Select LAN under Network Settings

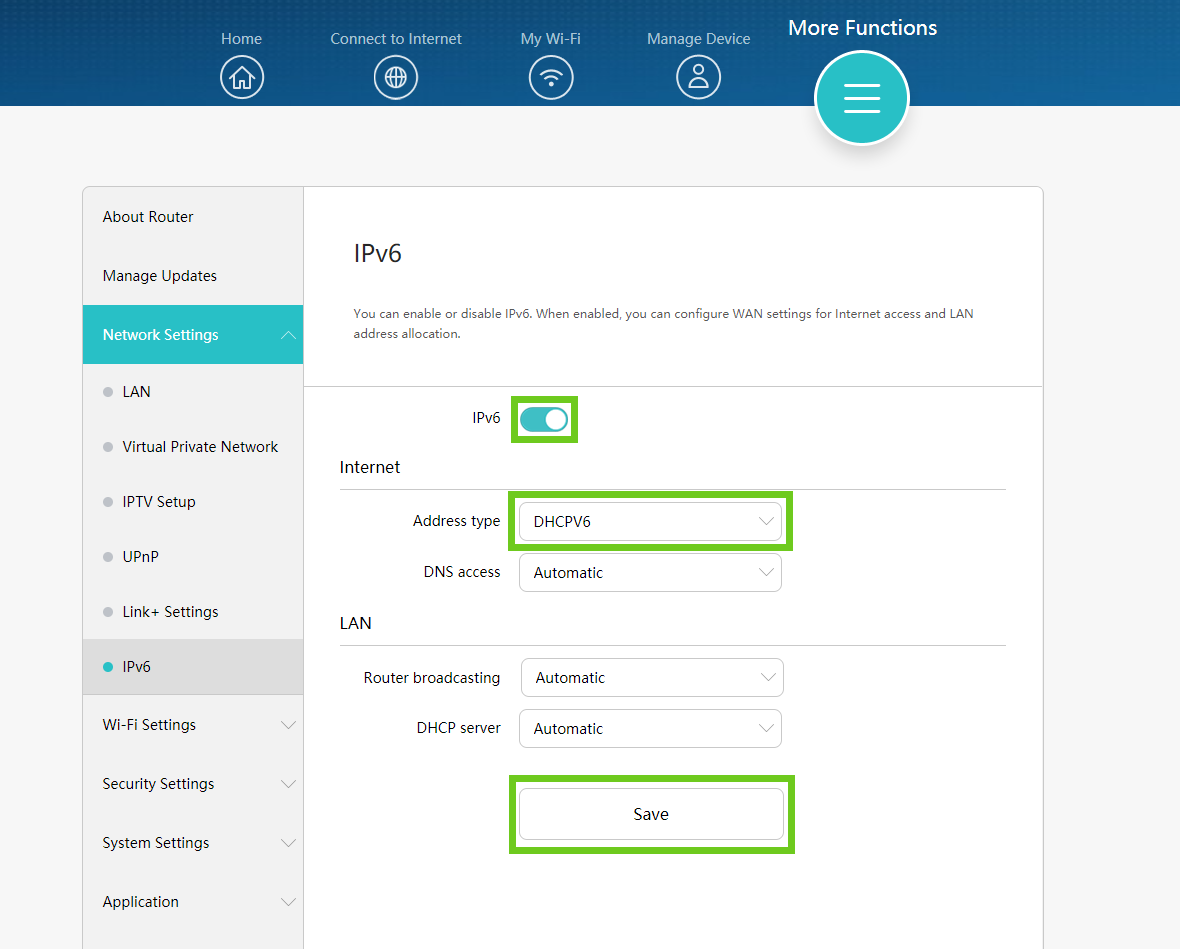[x=137, y=392]
